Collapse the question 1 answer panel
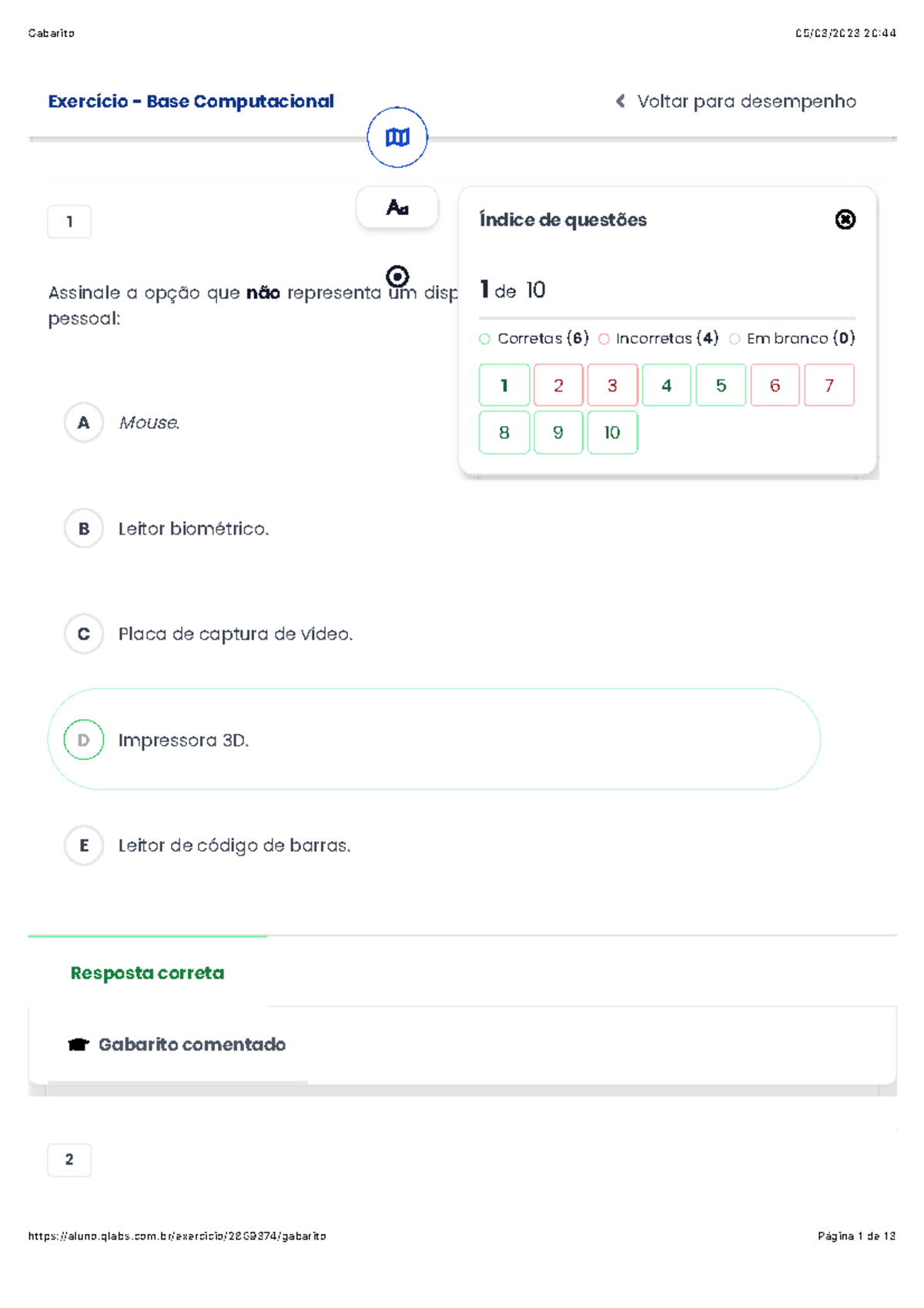This screenshot has height=1308, width=924. tap(69, 221)
